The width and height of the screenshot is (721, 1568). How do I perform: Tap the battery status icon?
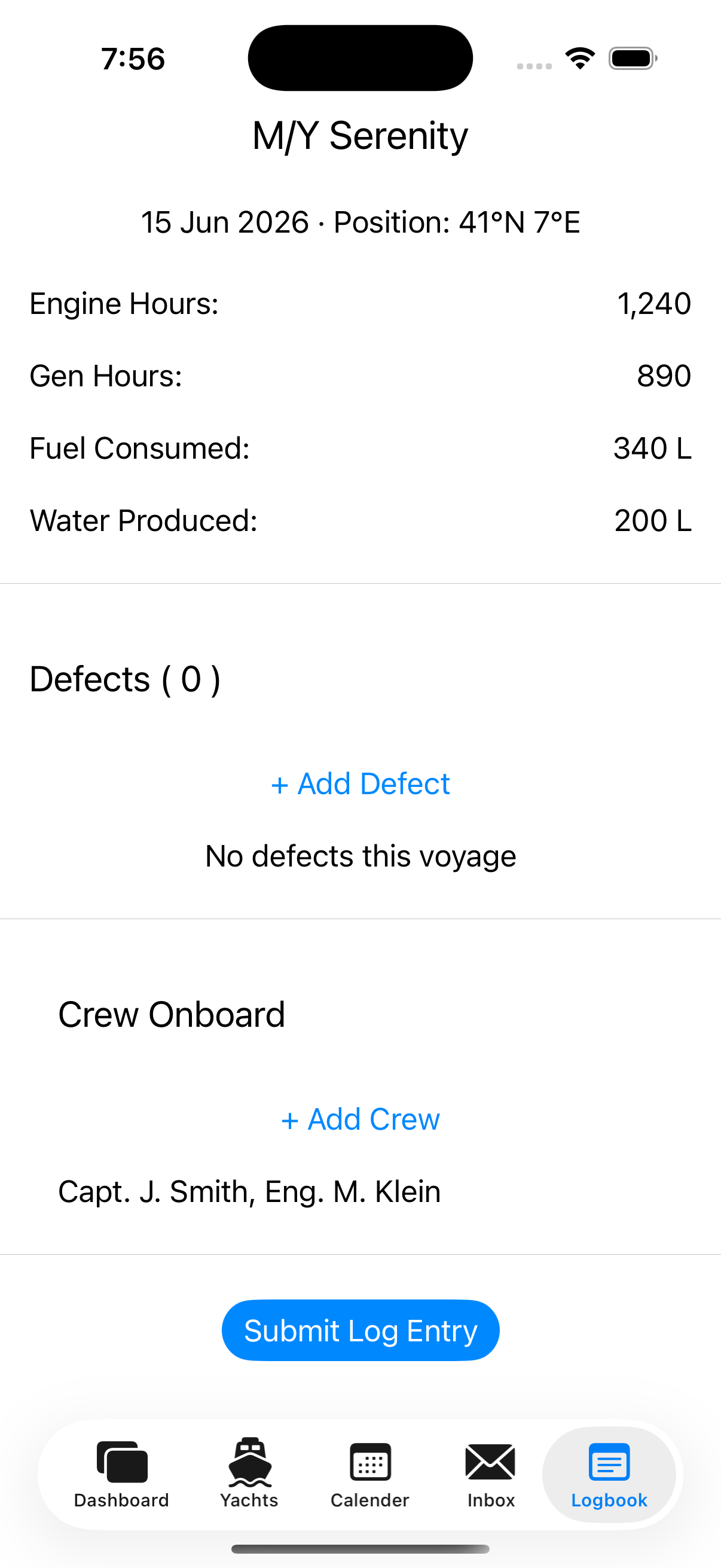coord(633,59)
